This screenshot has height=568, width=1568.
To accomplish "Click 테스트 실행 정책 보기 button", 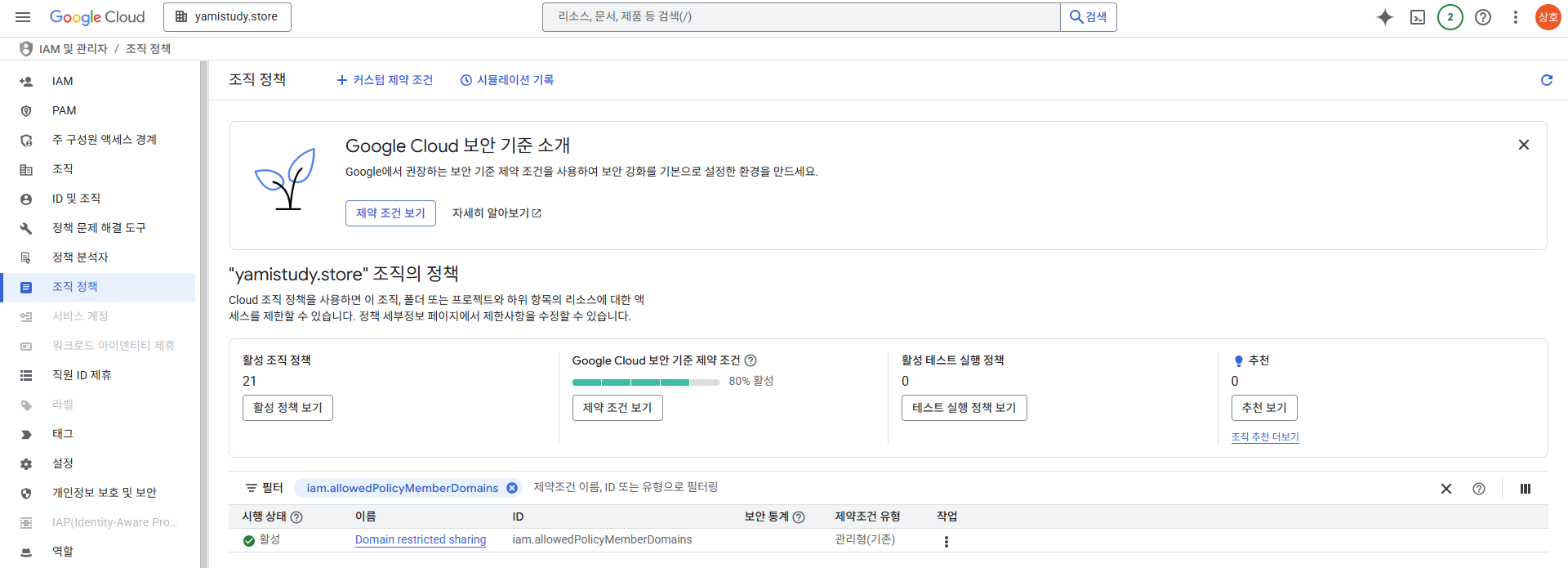I will coord(964,408).
